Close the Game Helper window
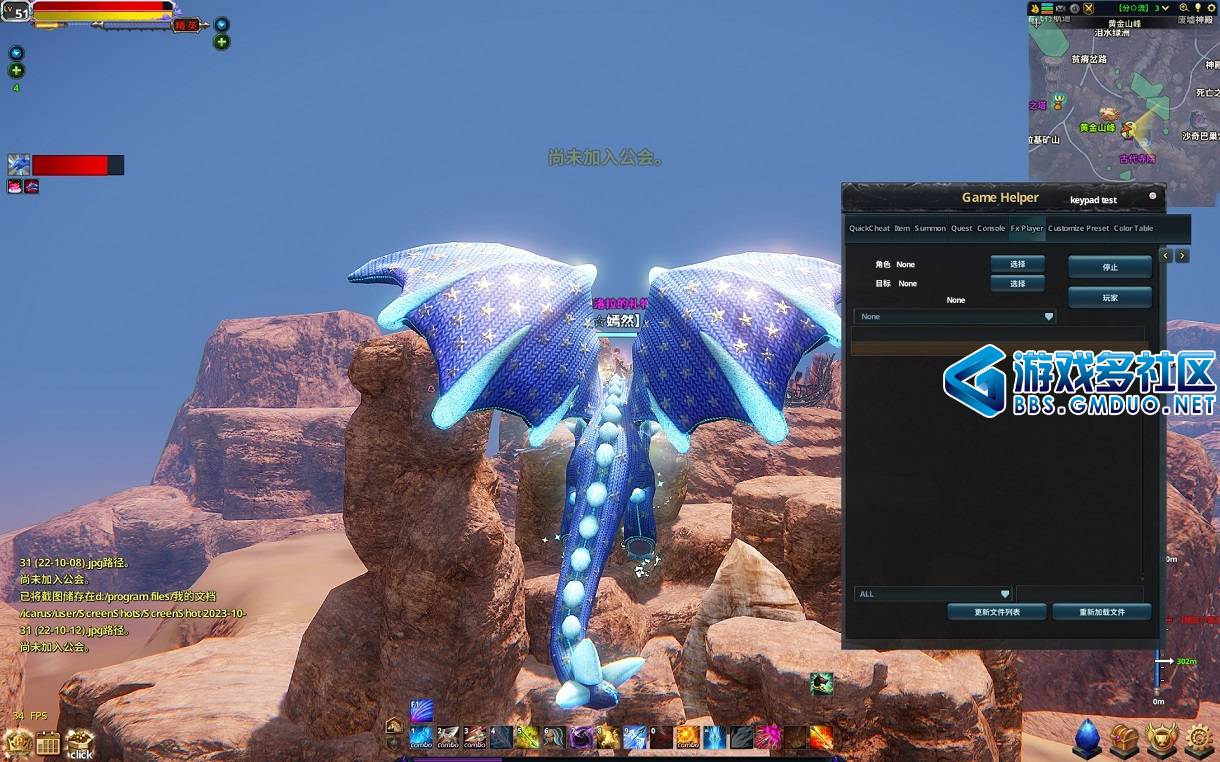Image resolution: width=1220 pixels, height=762 pixels. pos(1152,196)
